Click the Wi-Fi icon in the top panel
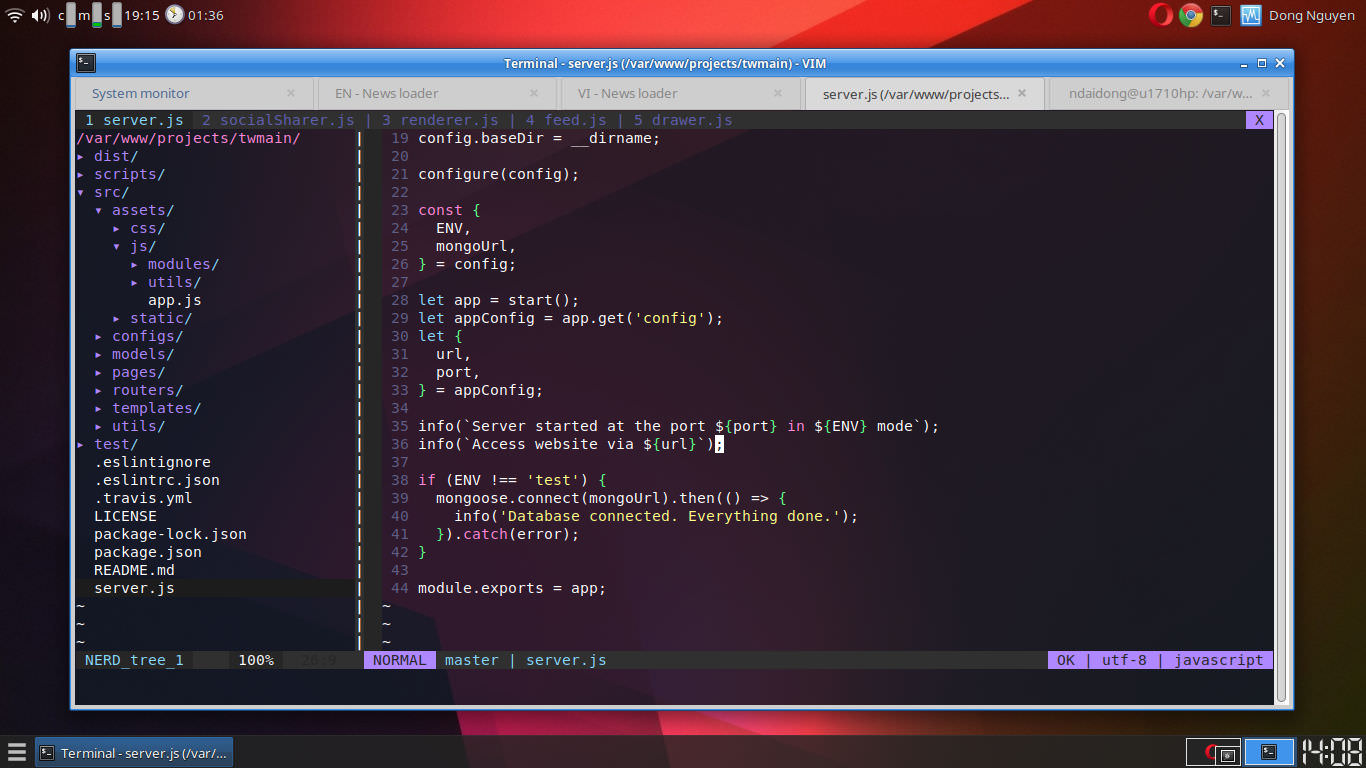This screenshot has height=768, width=1366. tap(13, 15)
